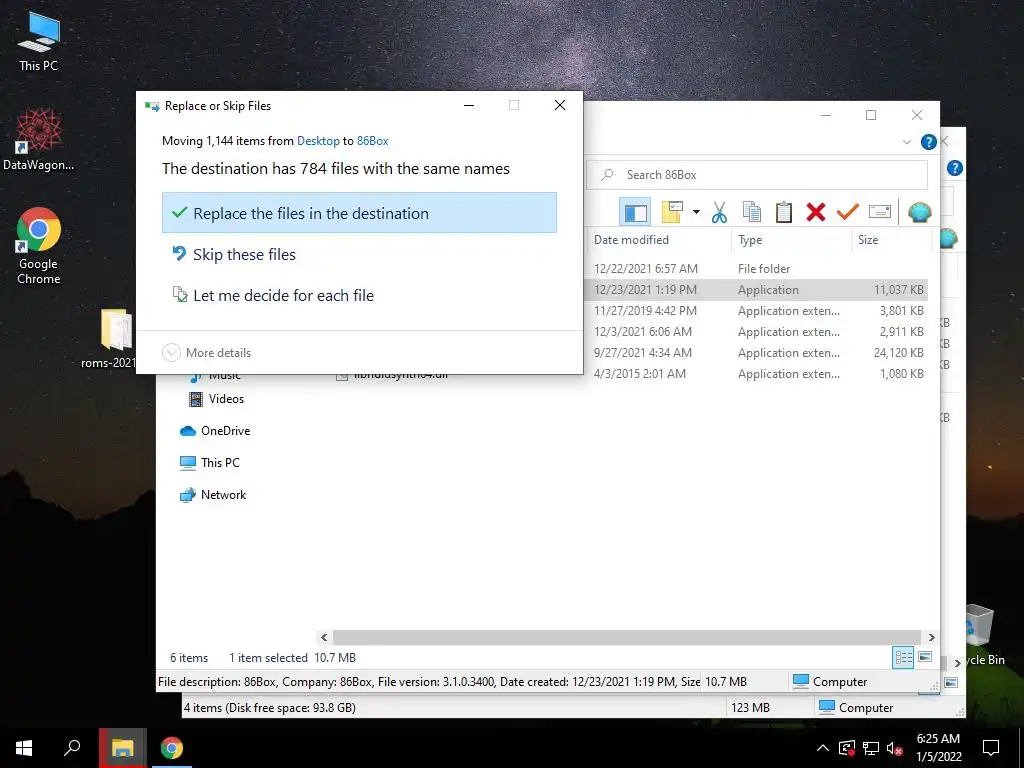Click the red X Delete icon
Viewport: 1024px width, 768px height.
[816, 212]
